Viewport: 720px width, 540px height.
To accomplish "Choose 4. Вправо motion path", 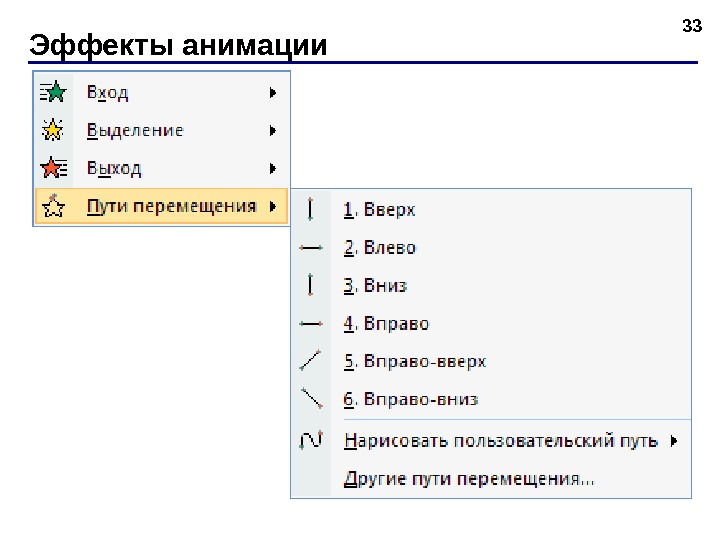I will click(x=386, y=323).
